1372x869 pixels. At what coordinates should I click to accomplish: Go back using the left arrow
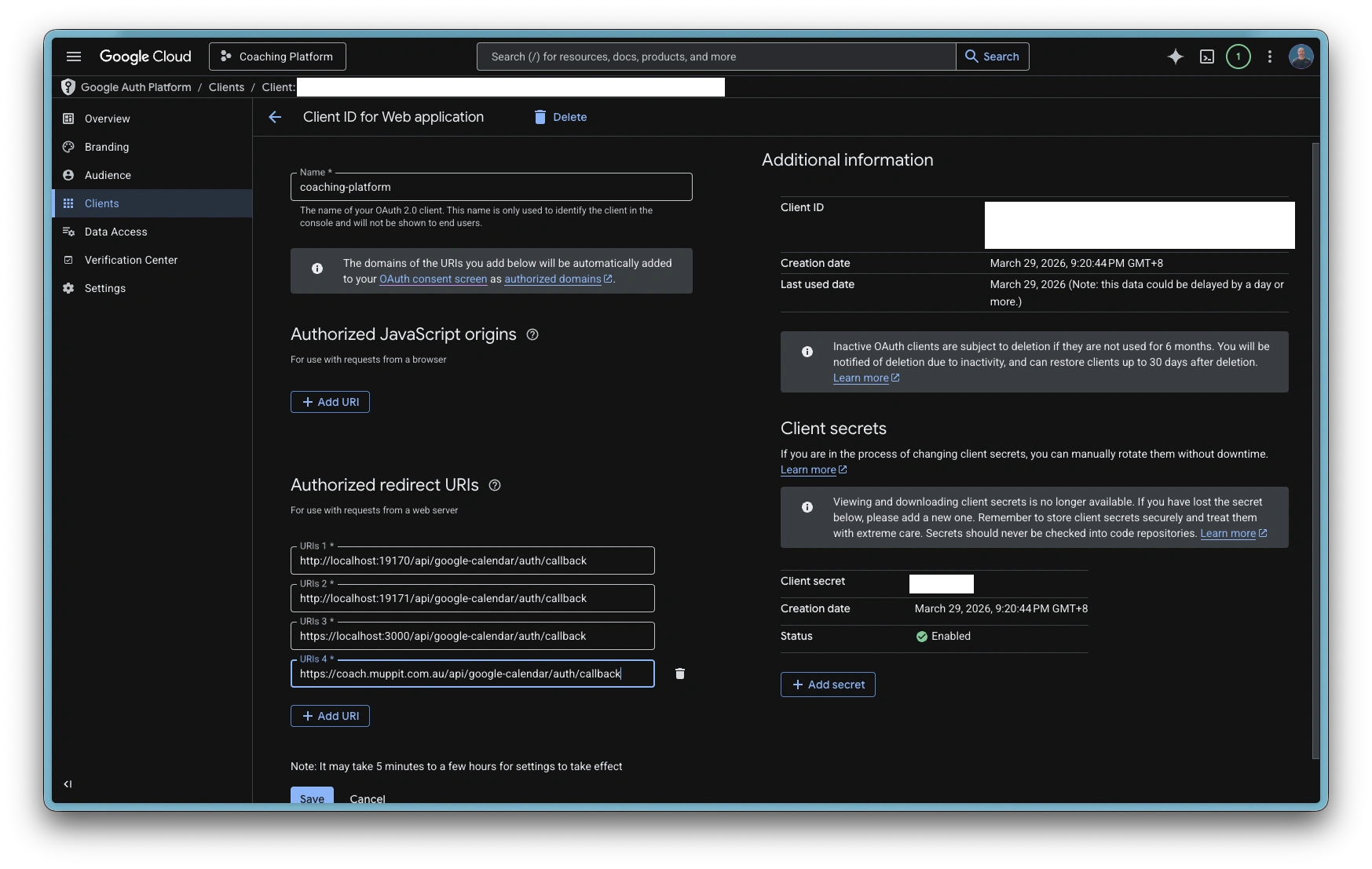click(275, 117)
